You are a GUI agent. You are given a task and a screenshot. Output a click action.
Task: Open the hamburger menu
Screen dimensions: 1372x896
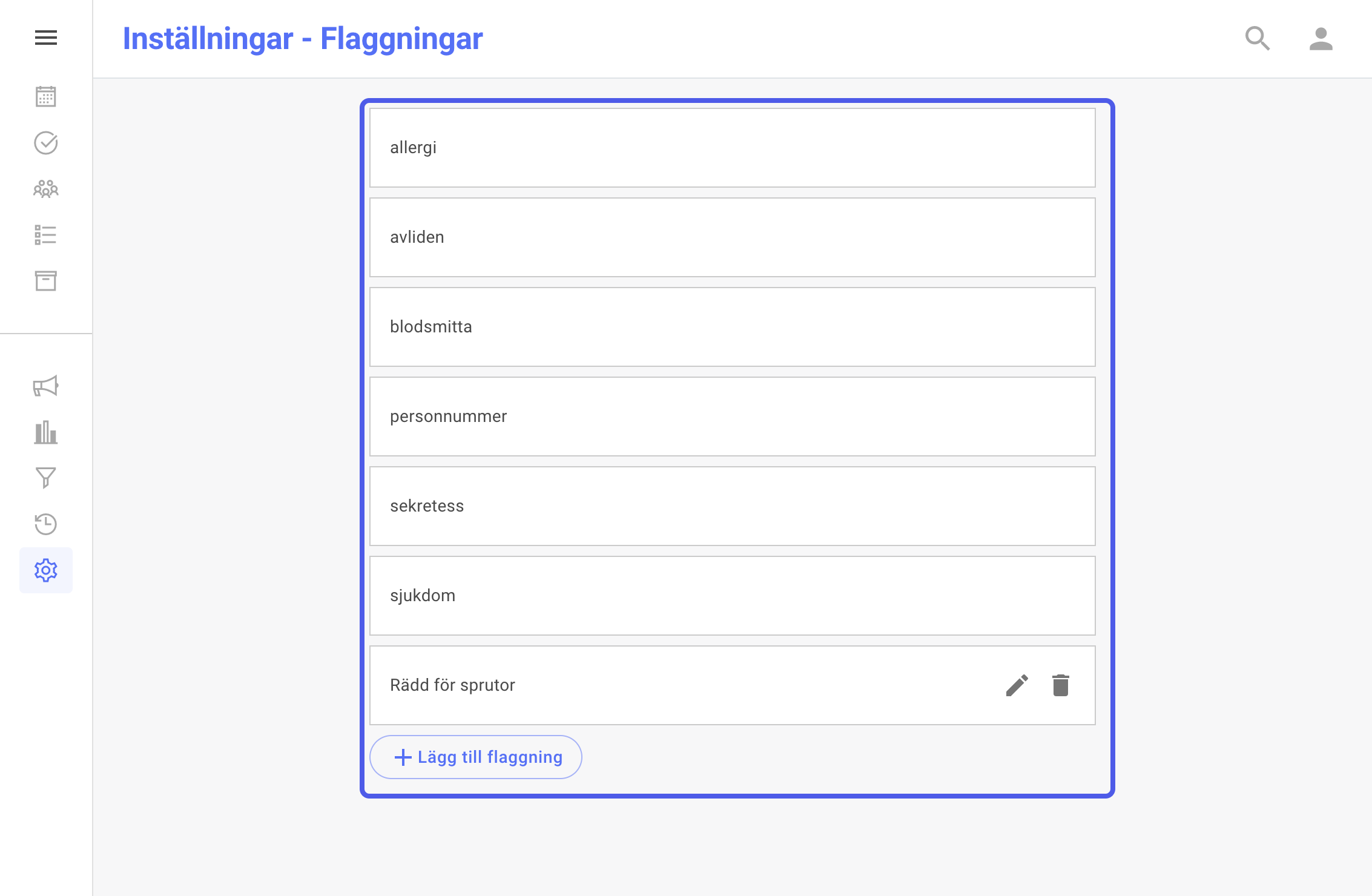46,38
